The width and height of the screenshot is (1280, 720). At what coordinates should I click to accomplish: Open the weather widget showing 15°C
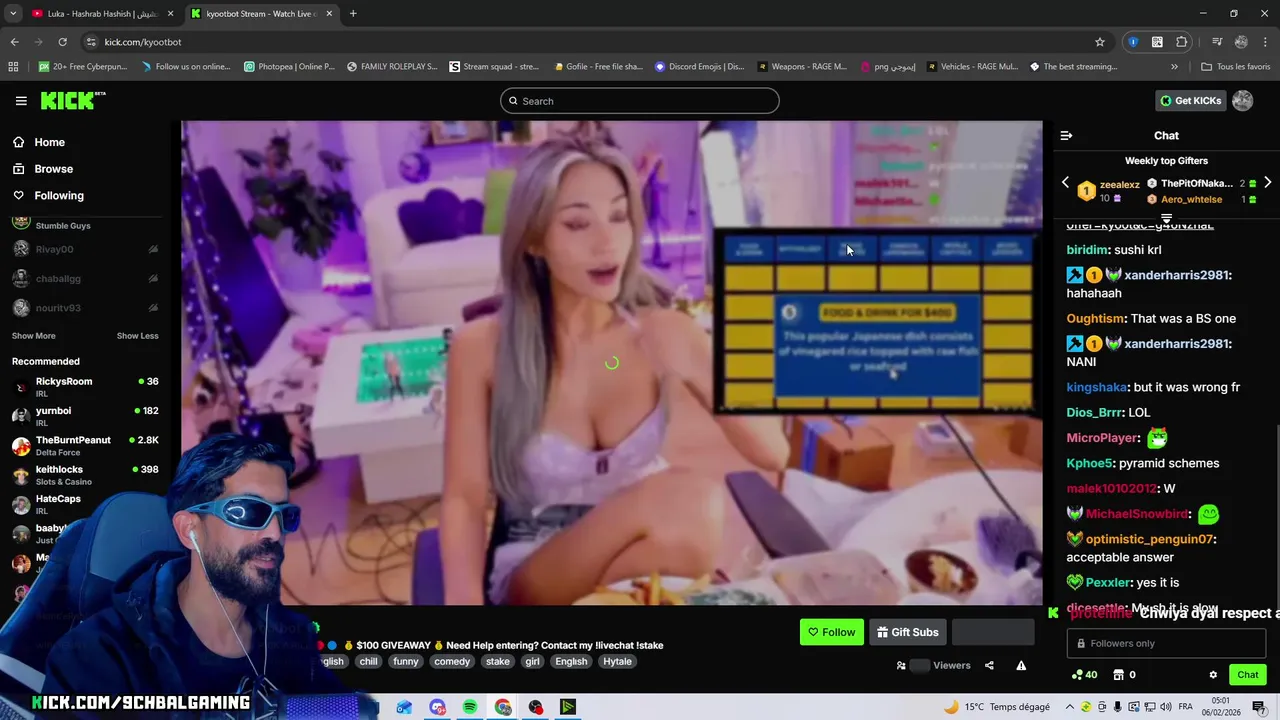pyautogui.click(x=995, y=707)
